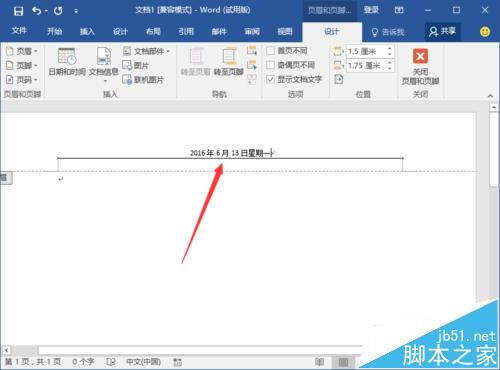This screenshot has width=500, height=370.
Task: Switch to the 布局 tab
Action: click(153, 31)
